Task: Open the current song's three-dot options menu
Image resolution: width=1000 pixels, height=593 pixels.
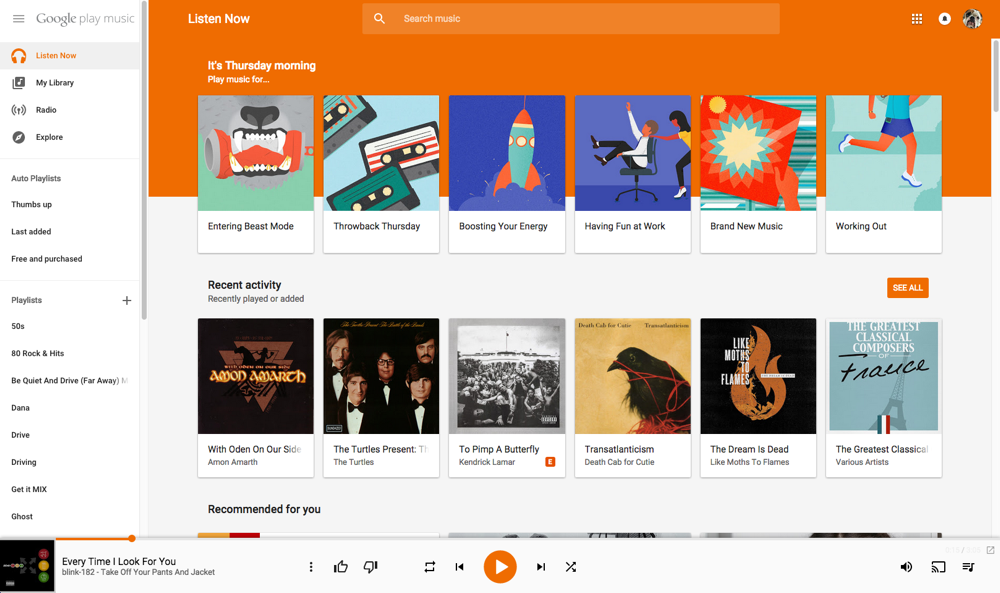Action: (x=311, y=567)
